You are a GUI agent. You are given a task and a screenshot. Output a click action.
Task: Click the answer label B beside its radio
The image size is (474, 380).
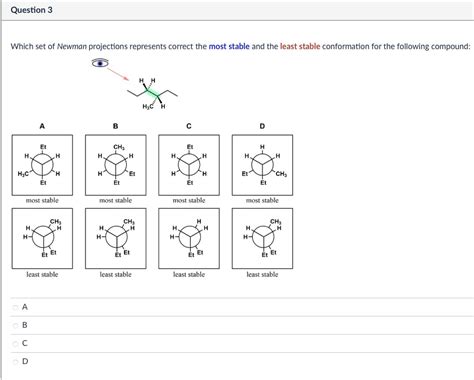[x=25, y=325]
